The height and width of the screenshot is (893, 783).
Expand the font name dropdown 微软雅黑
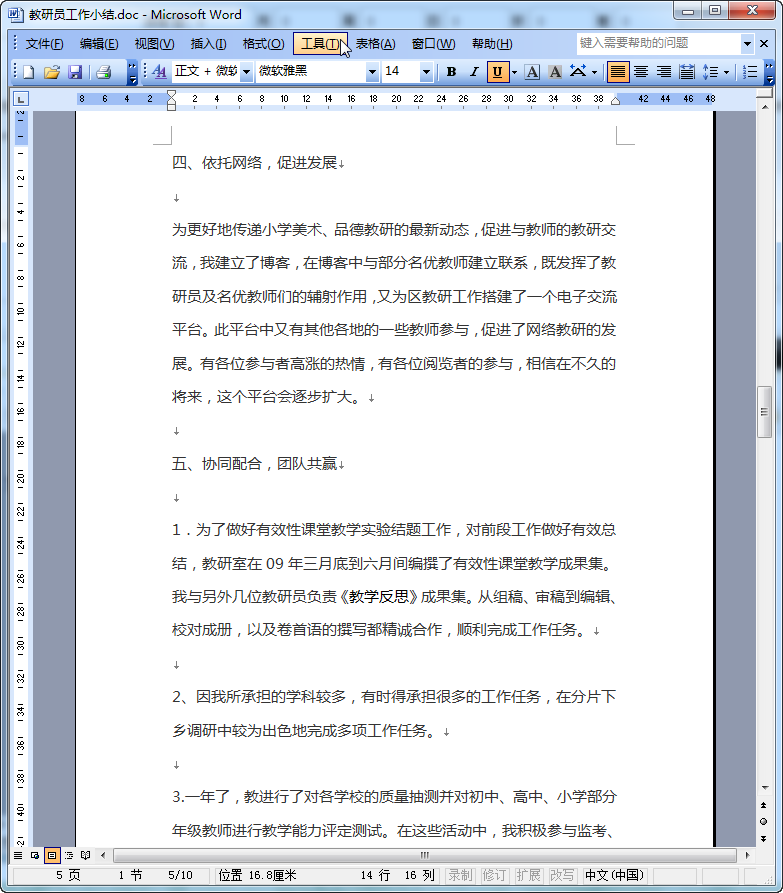[372, 72]
